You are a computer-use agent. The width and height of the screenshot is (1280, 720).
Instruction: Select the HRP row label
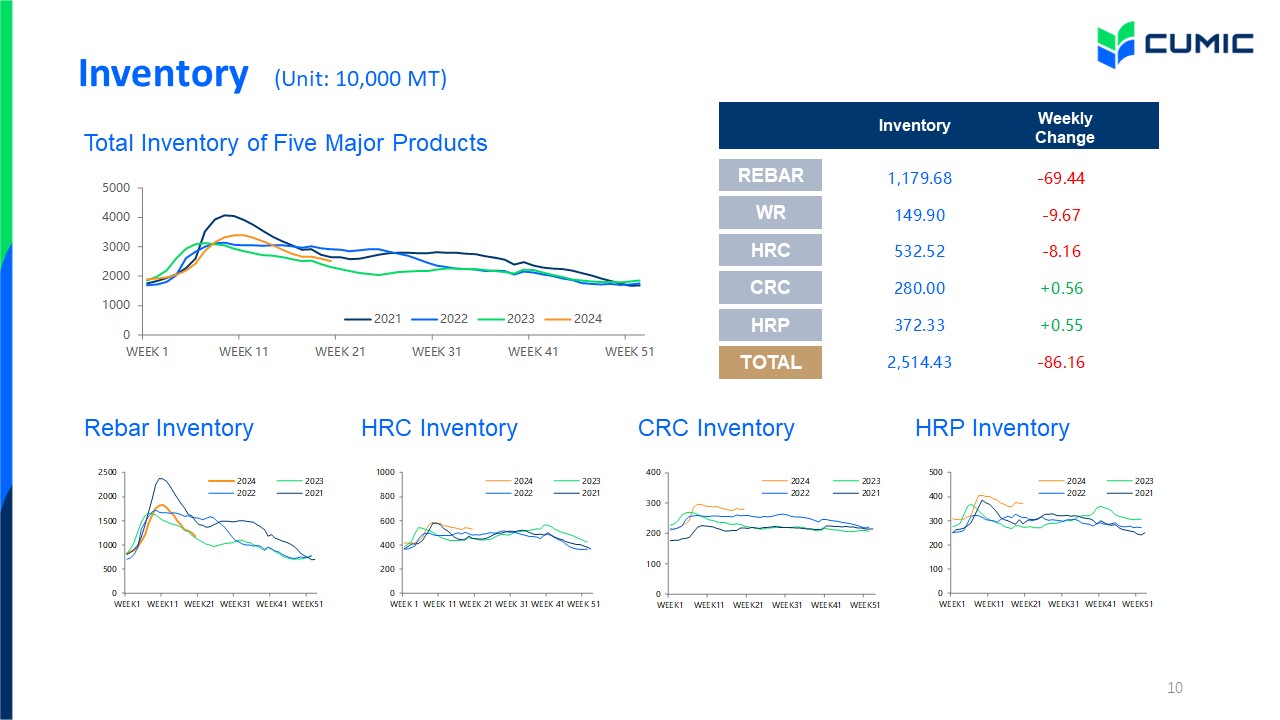pyautogui.click(x=770, y=325)
